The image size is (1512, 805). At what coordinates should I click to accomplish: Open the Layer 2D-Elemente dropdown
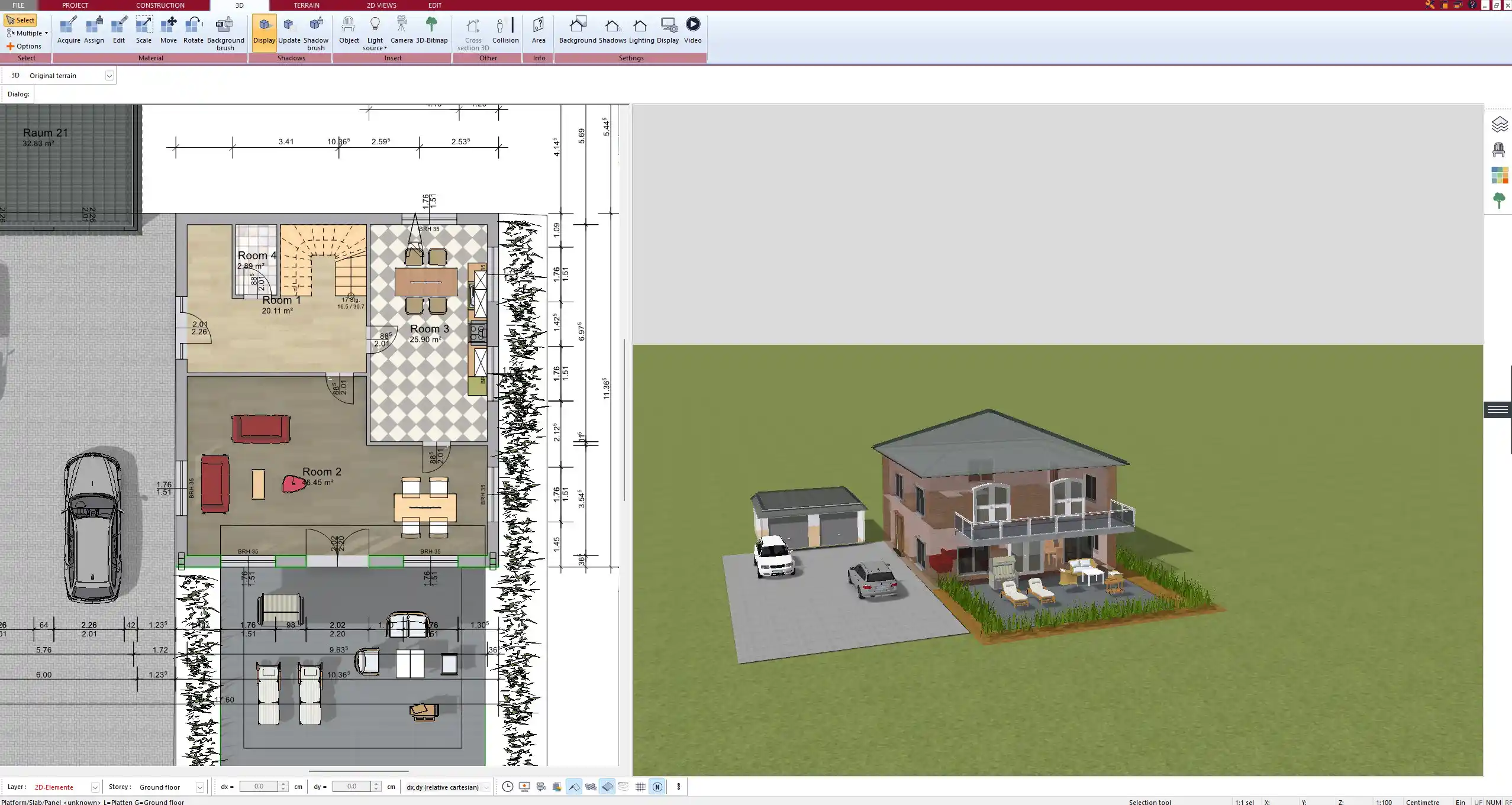point(95,787)
